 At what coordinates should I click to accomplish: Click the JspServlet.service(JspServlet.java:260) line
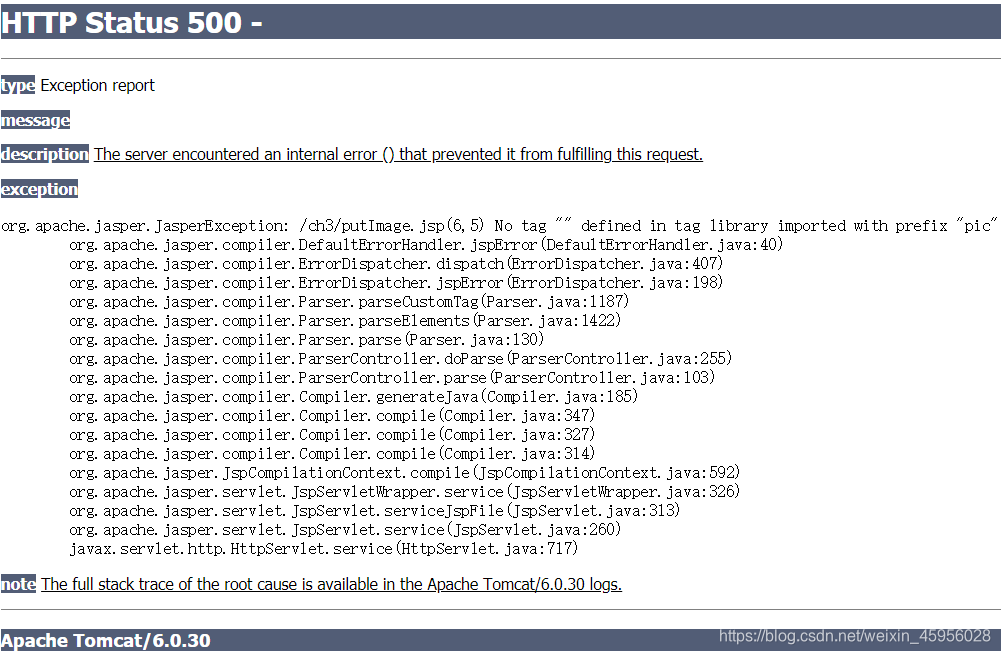click(x=345, y=529)
